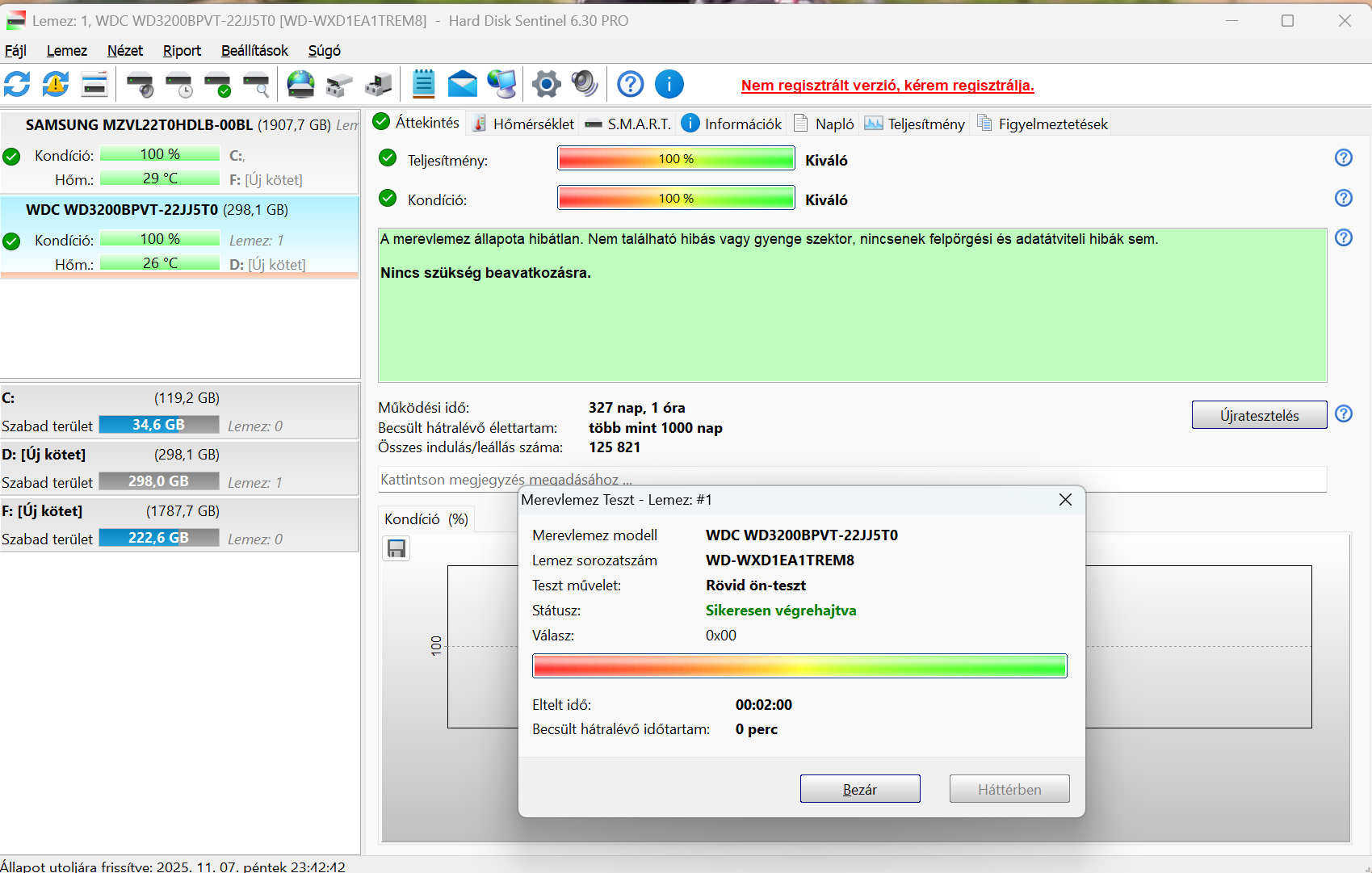Click the serial number 'WD-WXD1EA1TREM8' in the dialog
This screenshot has width=1372, height=873.
click(780, 560)
